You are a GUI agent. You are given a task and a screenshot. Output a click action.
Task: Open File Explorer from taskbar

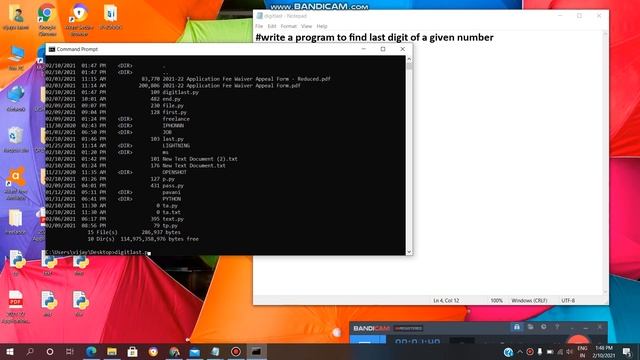coord(112,351)
